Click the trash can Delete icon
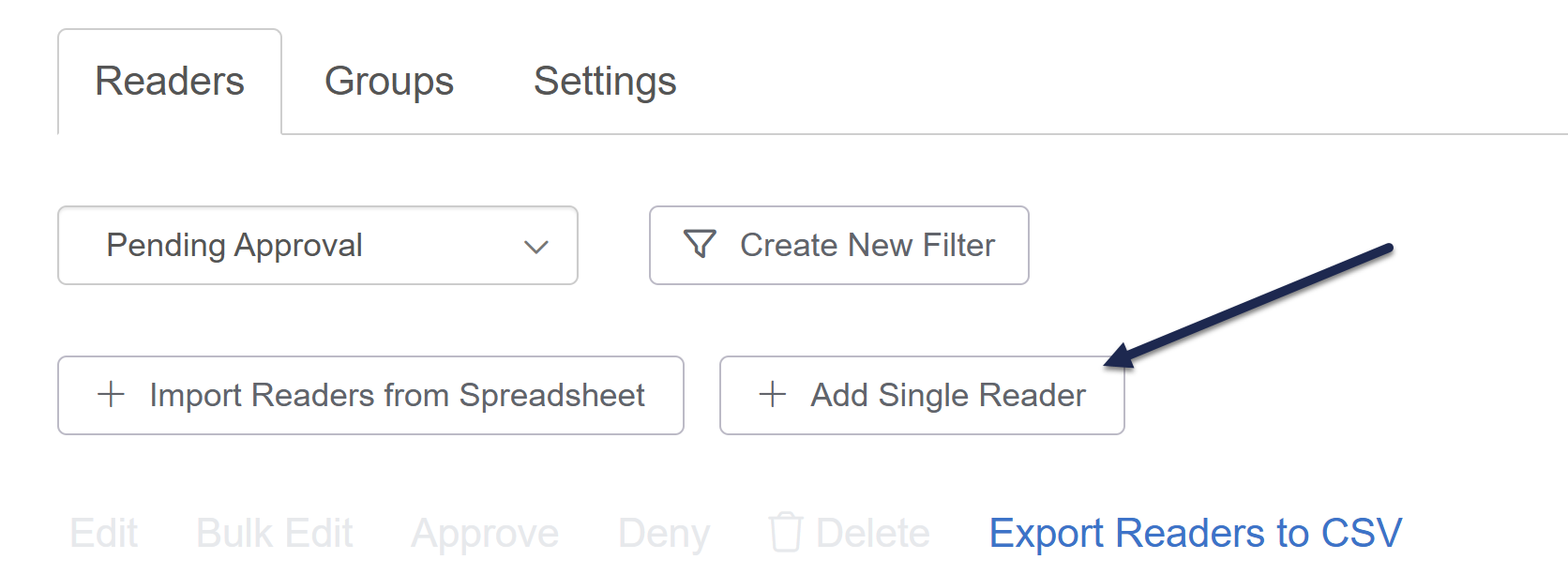1568x575 pixels. pyautogui.click(x=785, y=533)
